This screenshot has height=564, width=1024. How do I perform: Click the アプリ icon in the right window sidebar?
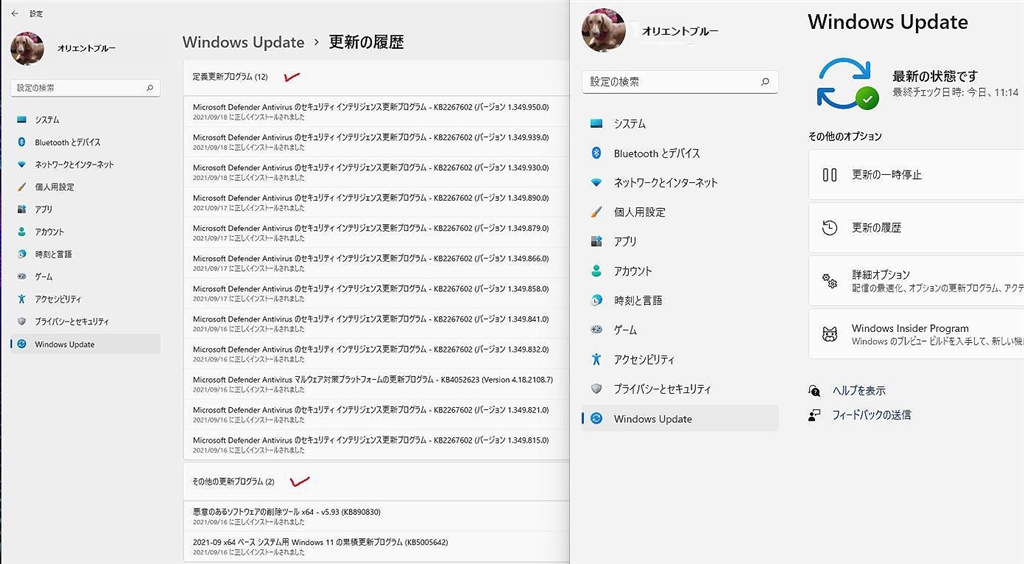[596, 241]
